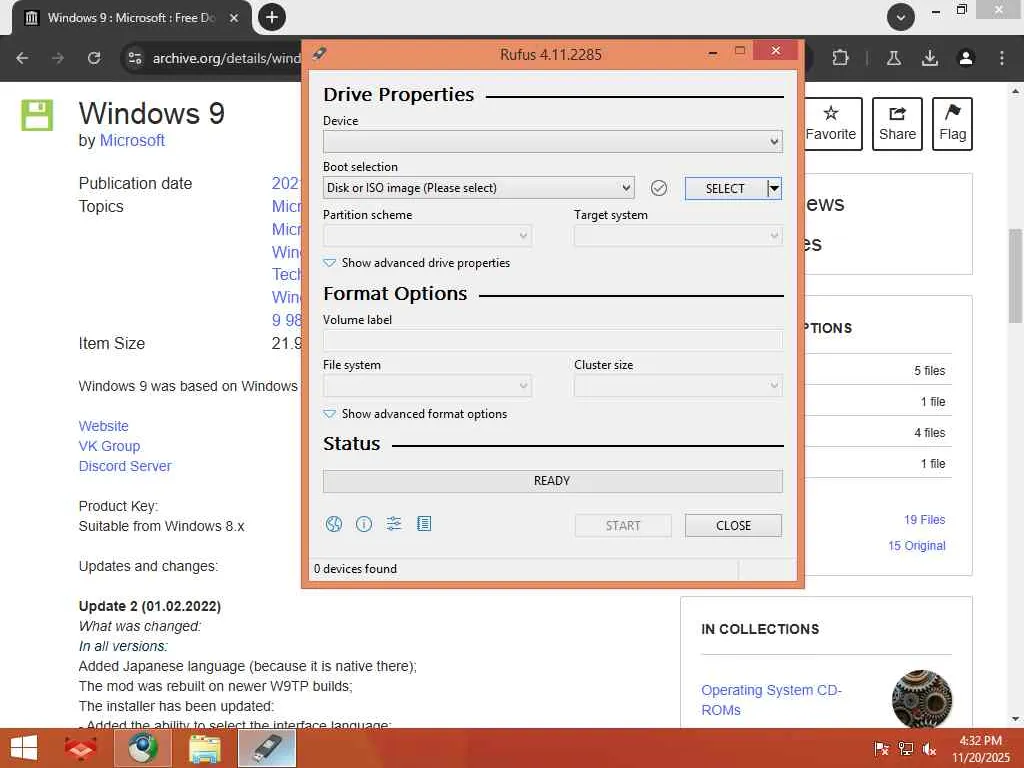The image size is (1024, 768).
Task: Go back in Chrome browser
Action: click(x=22, y=58)
